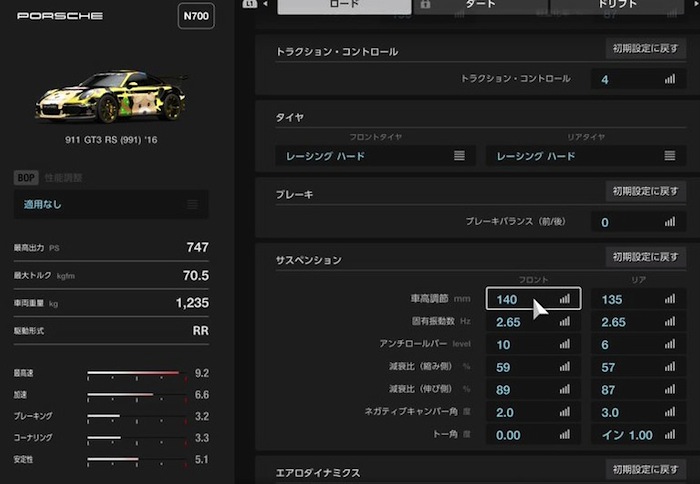Click the traction control level bars icon
The width and height of the screenshot is (700, 484).
(670, 79)
